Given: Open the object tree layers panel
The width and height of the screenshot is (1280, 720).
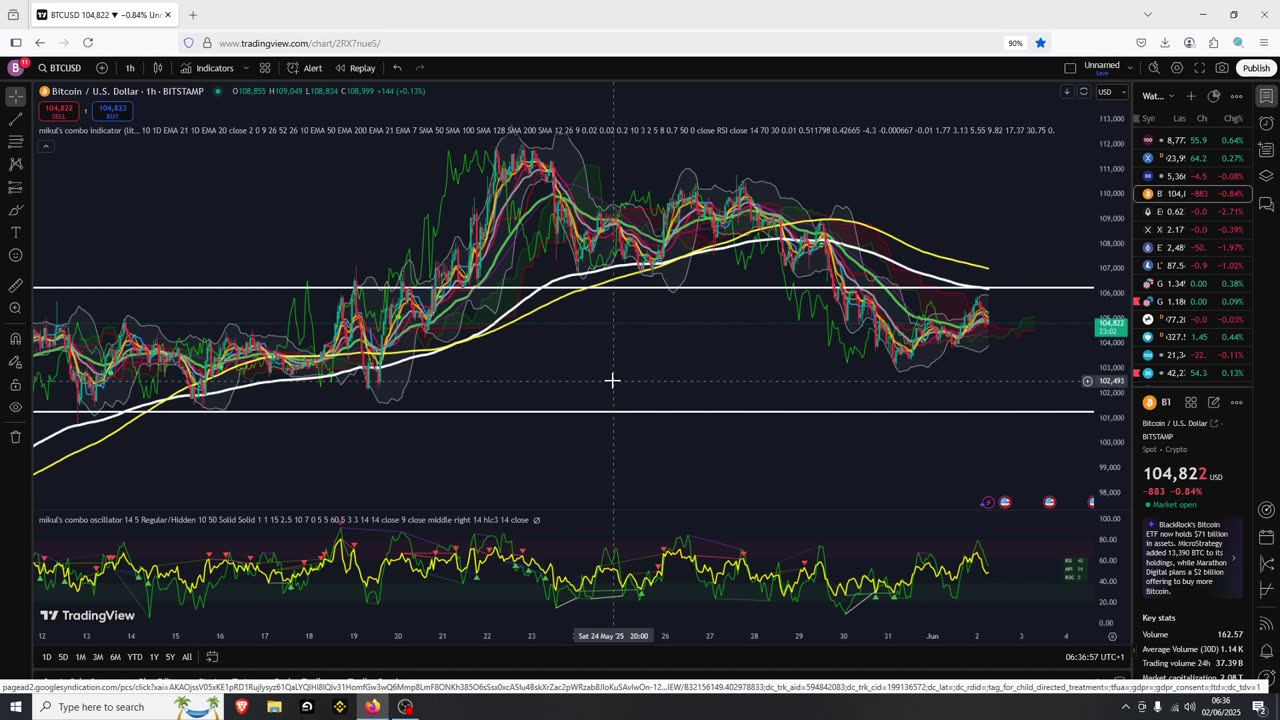Looking at the screenshot, I should (1266, 177).
